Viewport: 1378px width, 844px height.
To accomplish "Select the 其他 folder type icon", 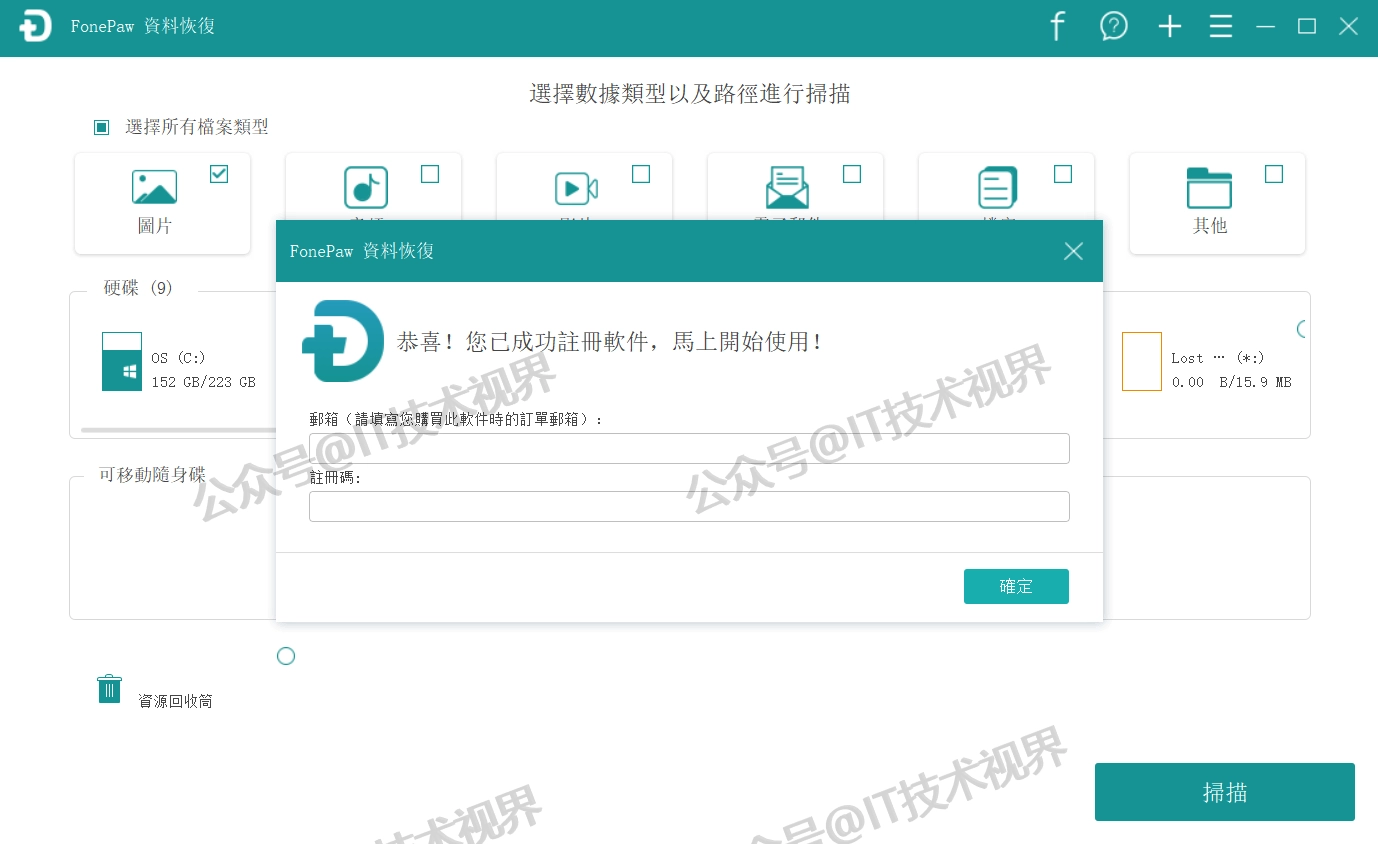I will [x=1209, y=187].
